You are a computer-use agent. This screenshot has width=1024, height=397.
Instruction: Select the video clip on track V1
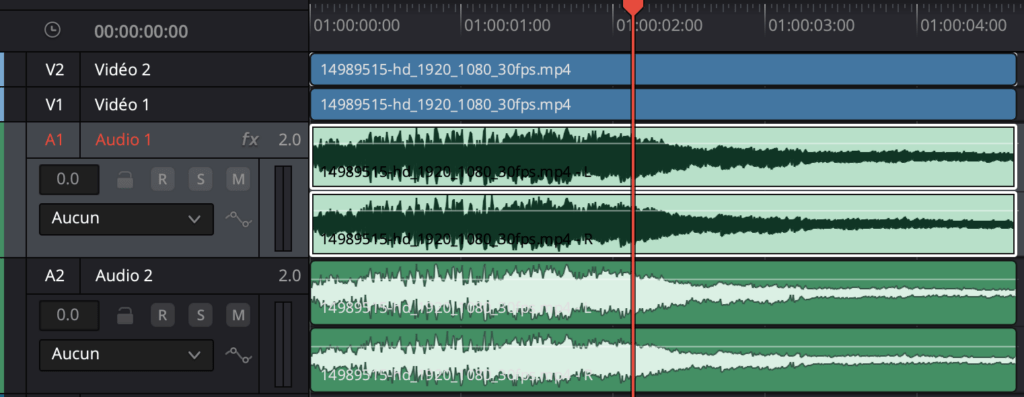pyautogui.click(x=663, y=104)
